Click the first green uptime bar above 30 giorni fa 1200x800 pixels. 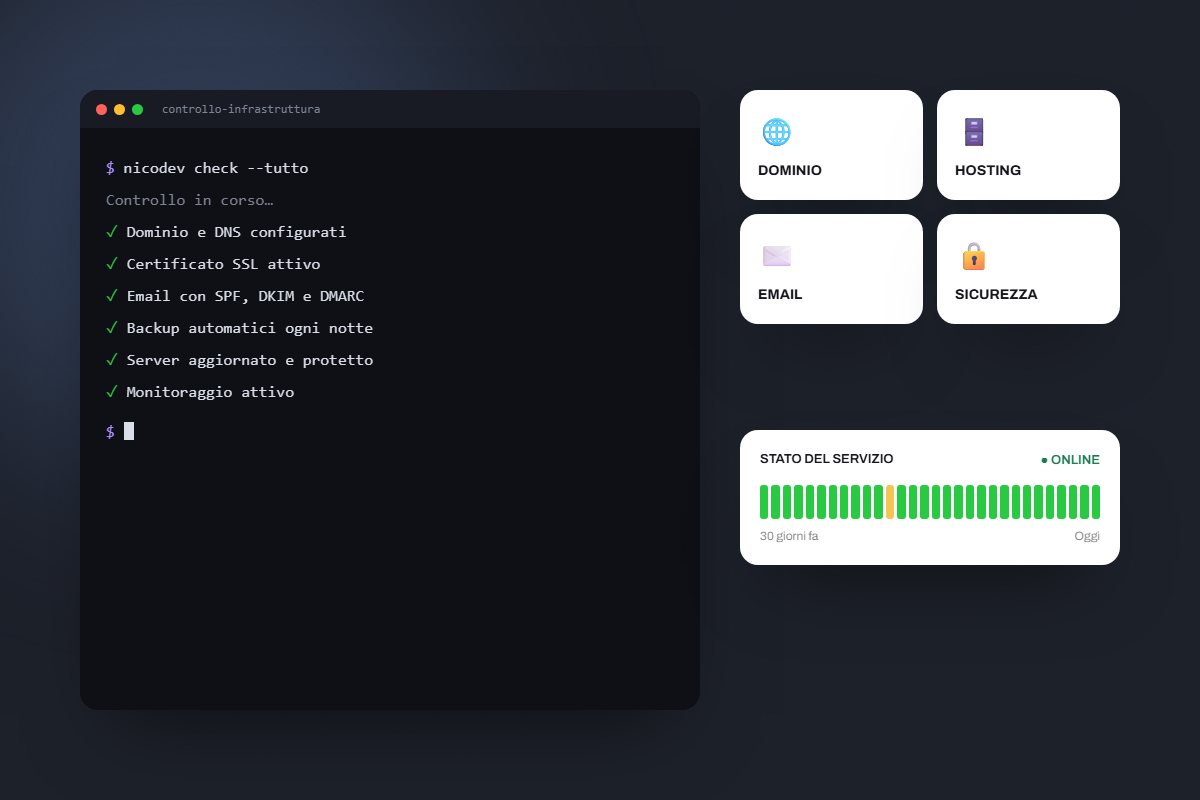point(764,502)
